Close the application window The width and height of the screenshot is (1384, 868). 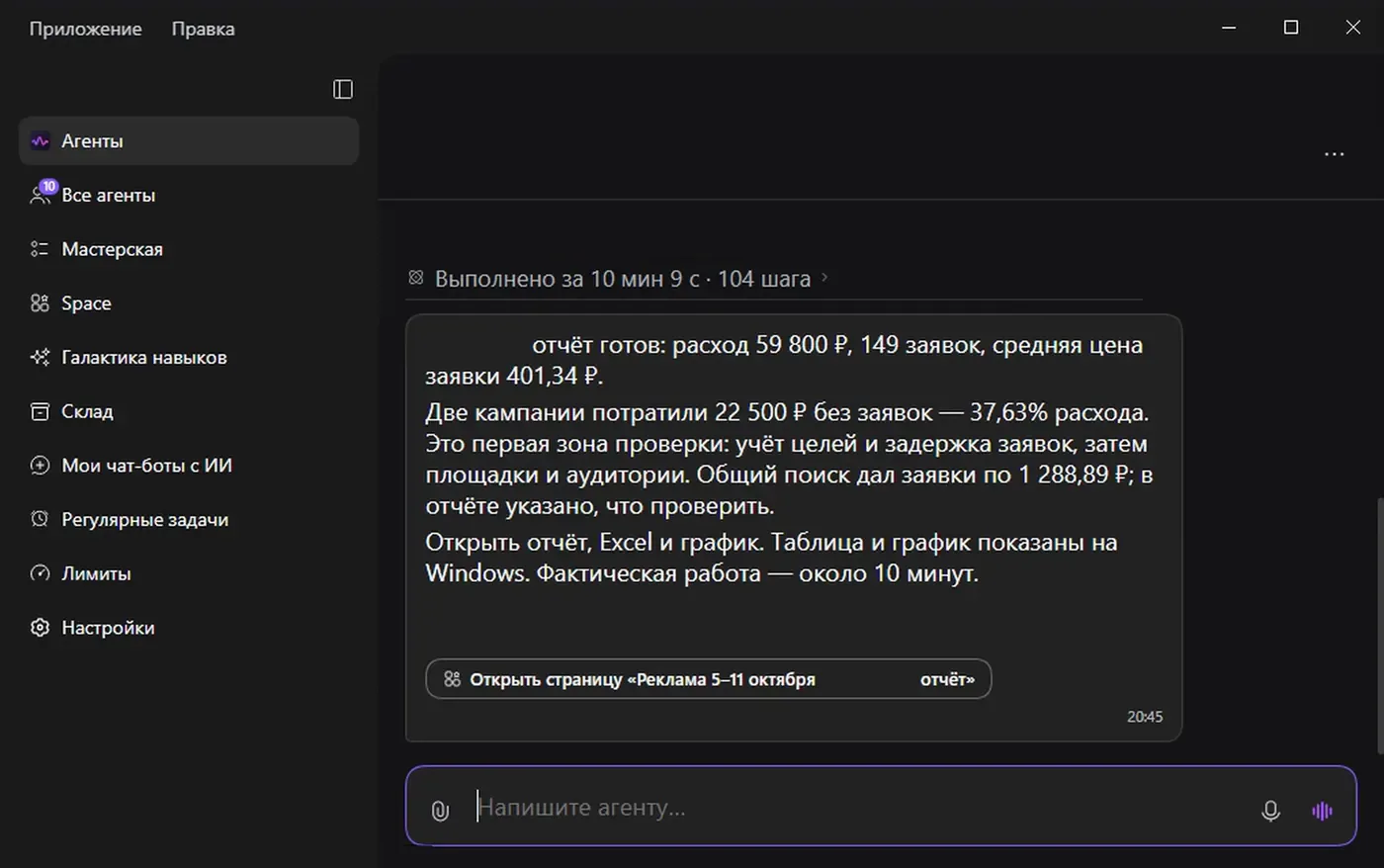point(1353,28)
